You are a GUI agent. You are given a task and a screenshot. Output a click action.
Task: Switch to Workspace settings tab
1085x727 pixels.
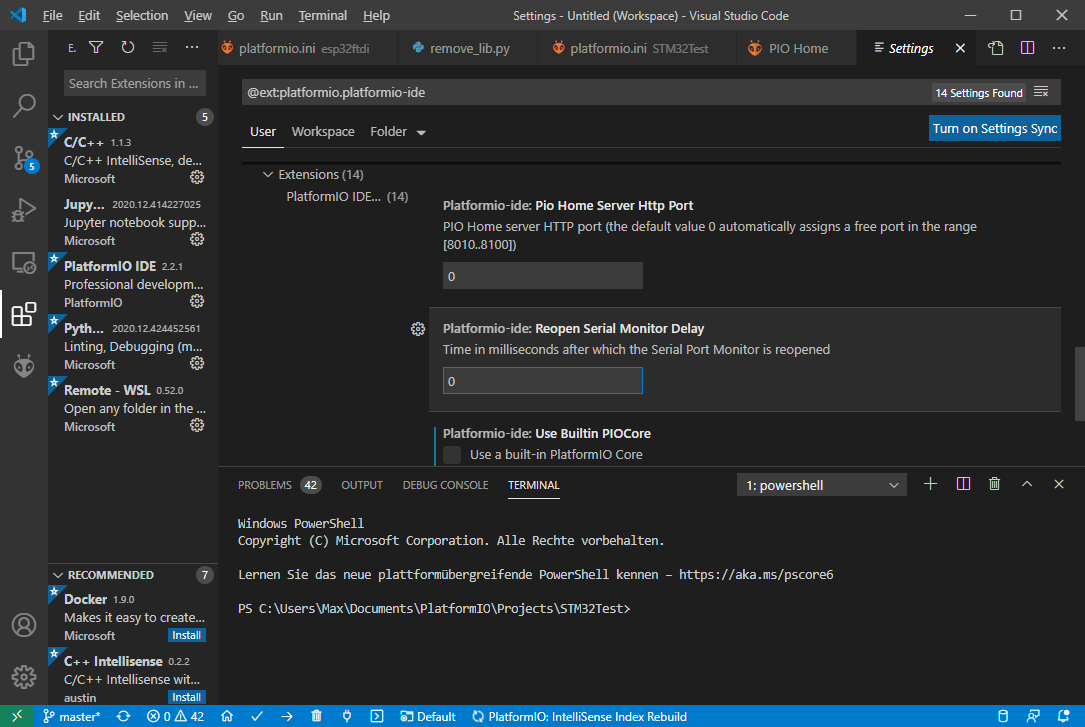[322, 131]
